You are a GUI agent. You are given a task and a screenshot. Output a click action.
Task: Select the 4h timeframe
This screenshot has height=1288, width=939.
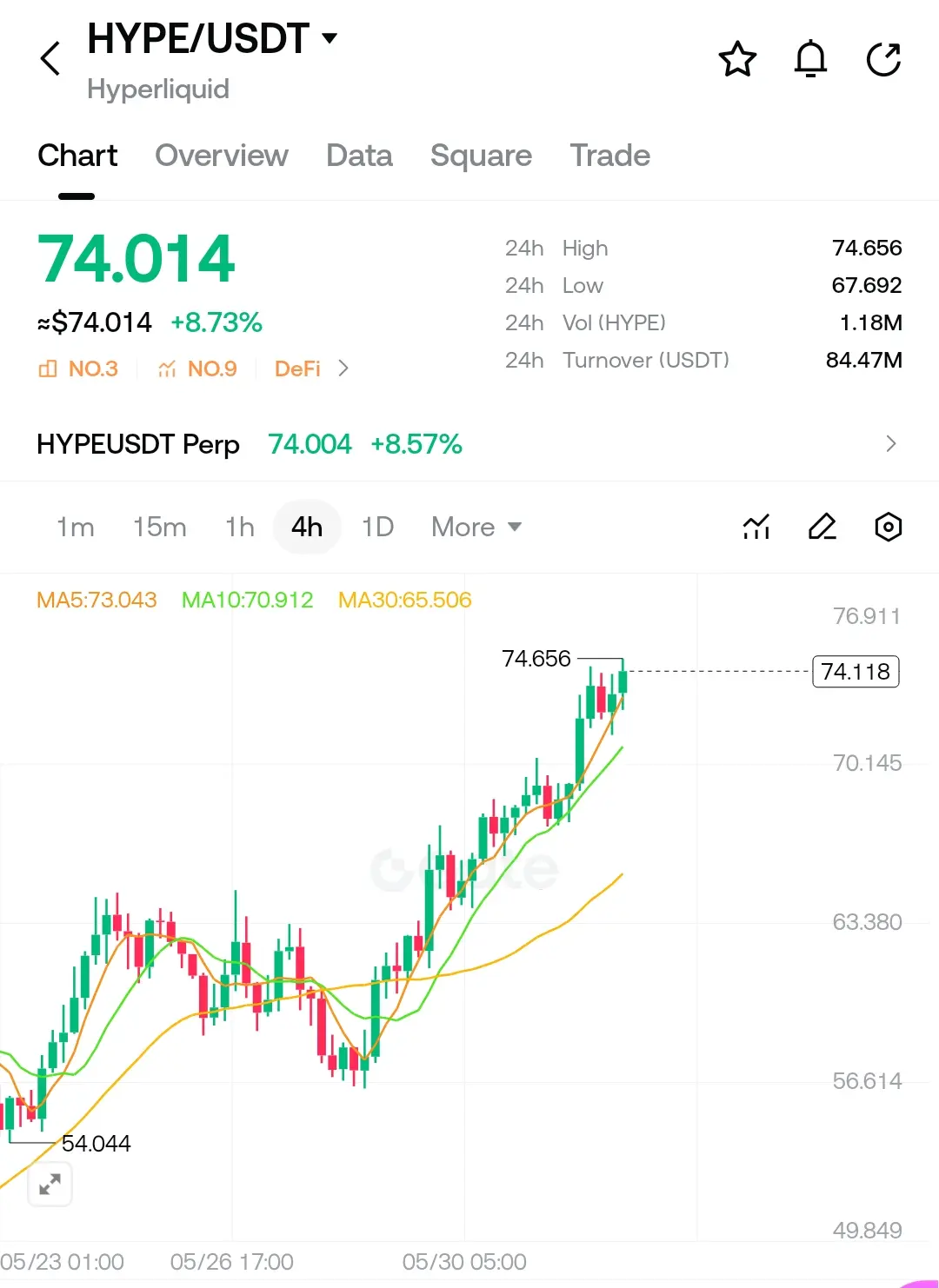pos(307,527)
